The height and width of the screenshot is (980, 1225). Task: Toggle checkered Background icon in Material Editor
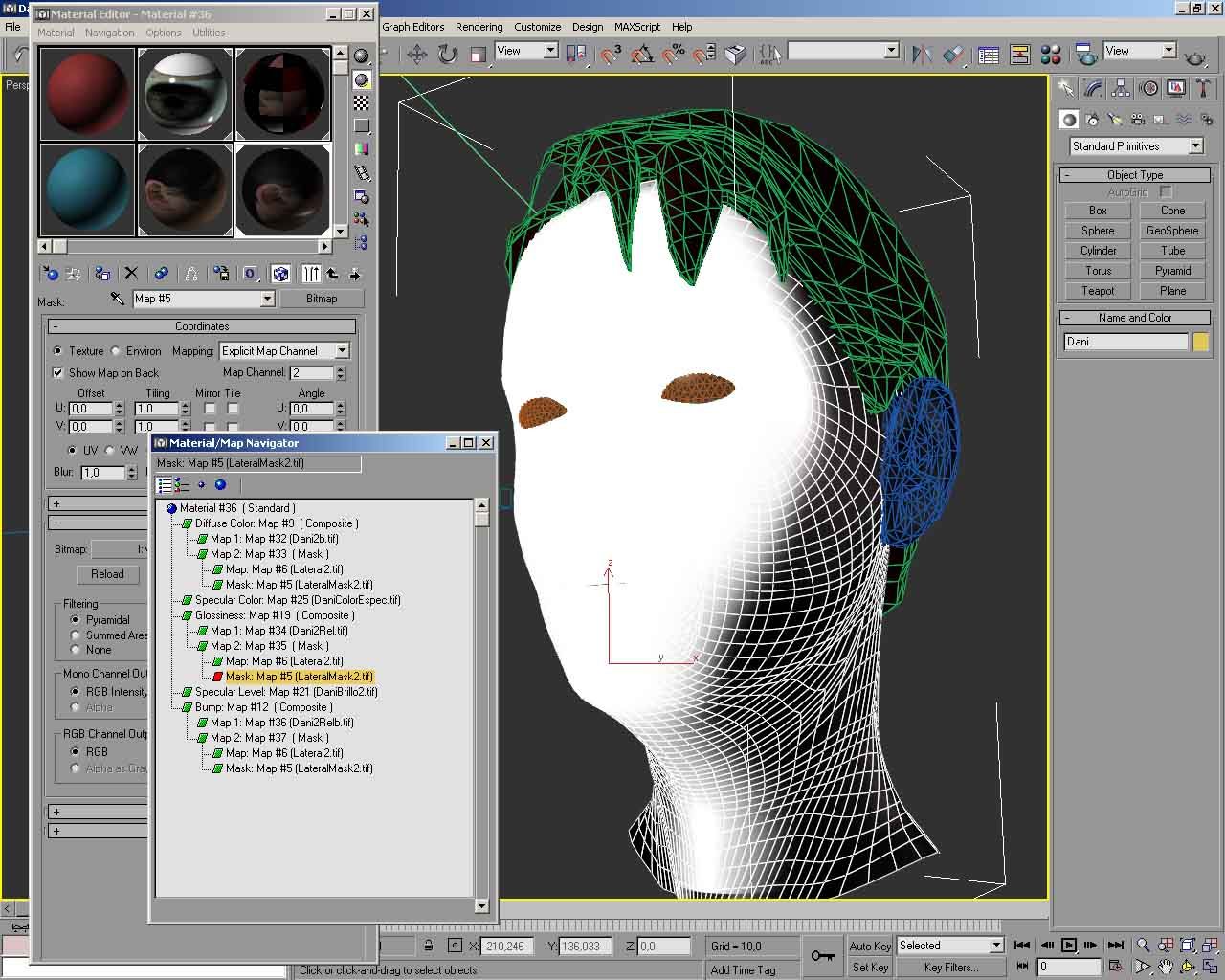point(362,102)
